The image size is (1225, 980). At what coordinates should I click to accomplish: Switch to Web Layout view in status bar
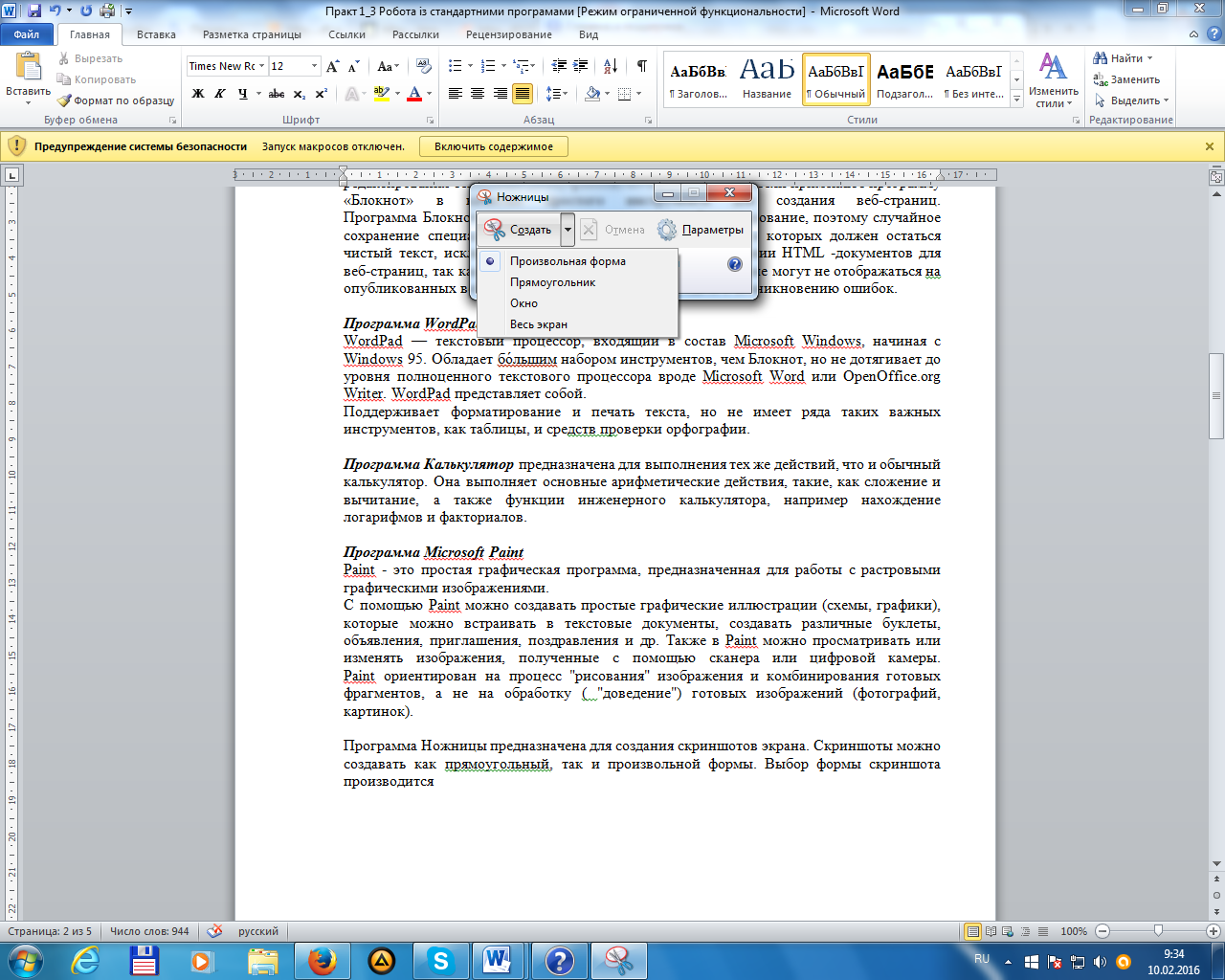[1008, 931]
